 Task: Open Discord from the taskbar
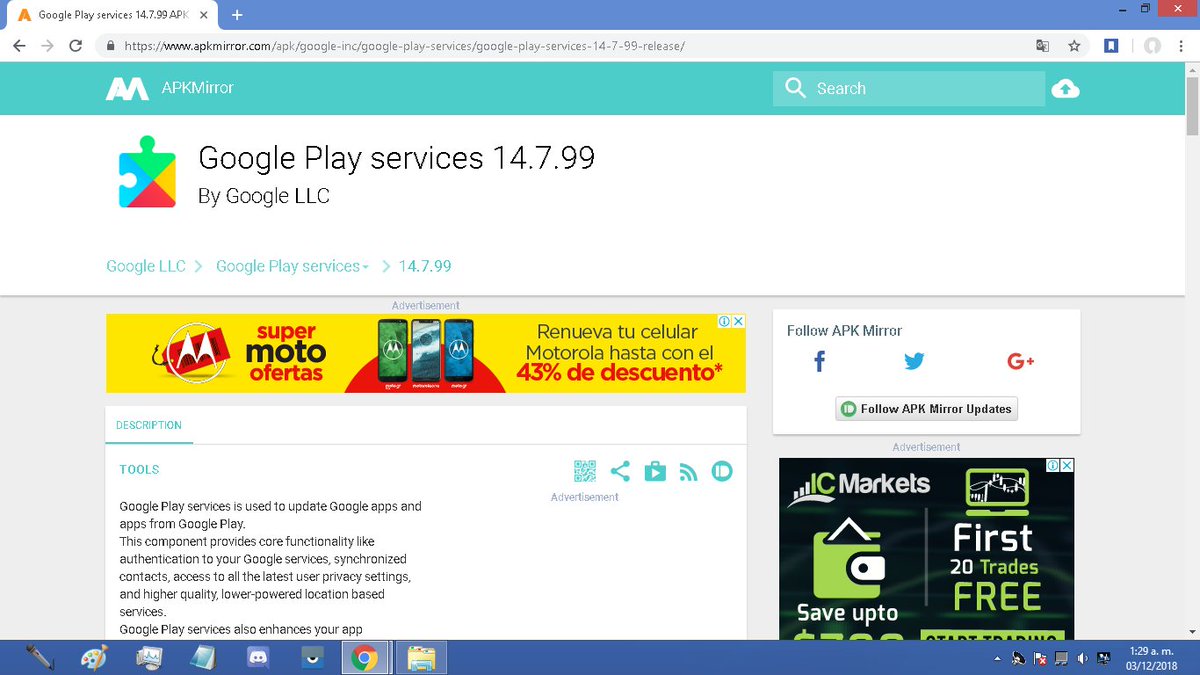point(257,658)
